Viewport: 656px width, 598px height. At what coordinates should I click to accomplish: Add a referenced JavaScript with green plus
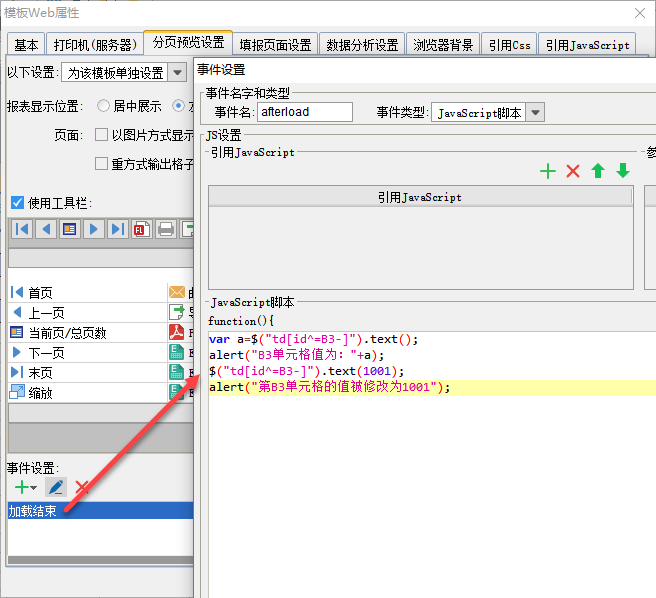pos(548,171)
